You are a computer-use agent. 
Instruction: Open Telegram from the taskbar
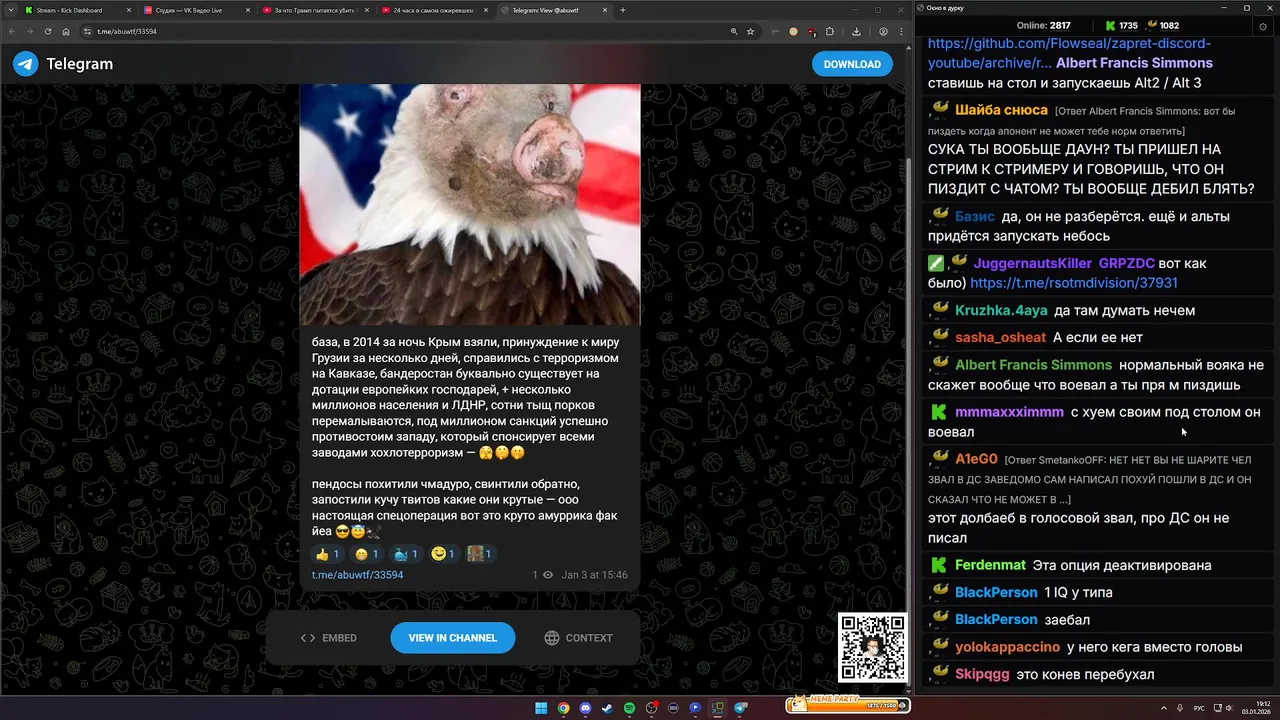coord(740,708)
